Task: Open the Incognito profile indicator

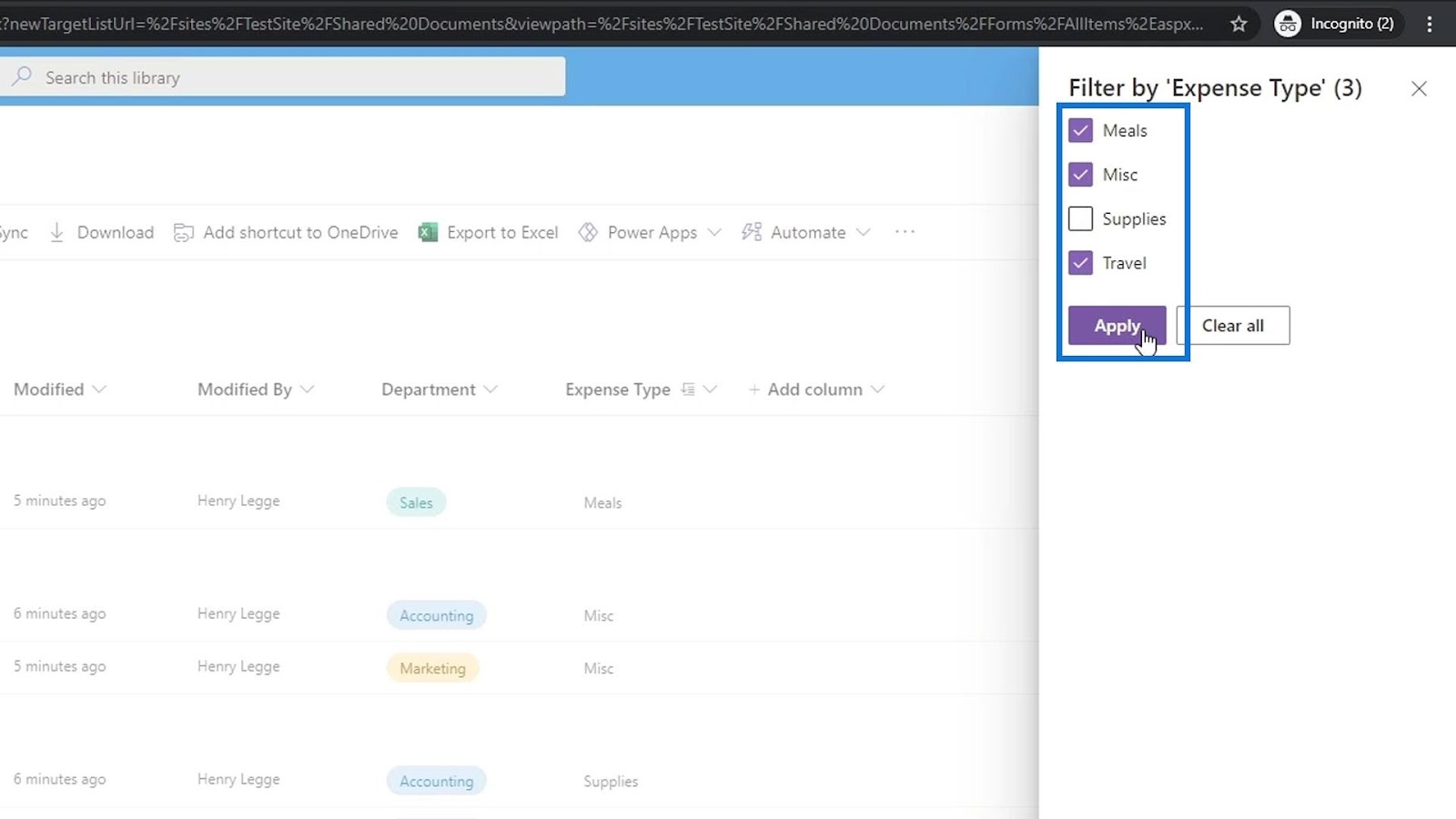Action: point(1338,24)
